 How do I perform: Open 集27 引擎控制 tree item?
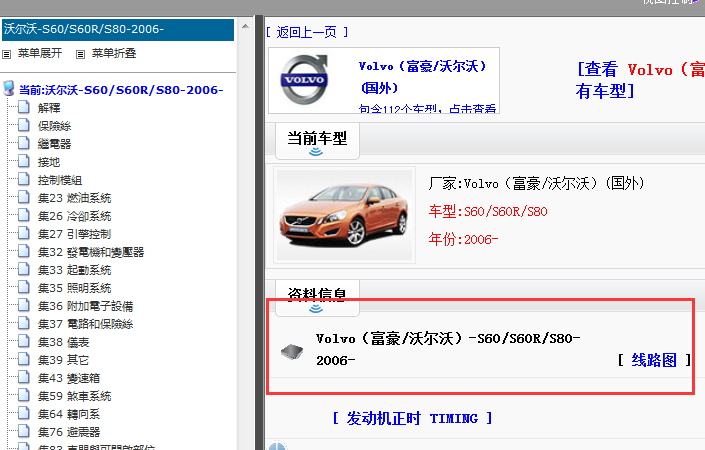[75, 234]
